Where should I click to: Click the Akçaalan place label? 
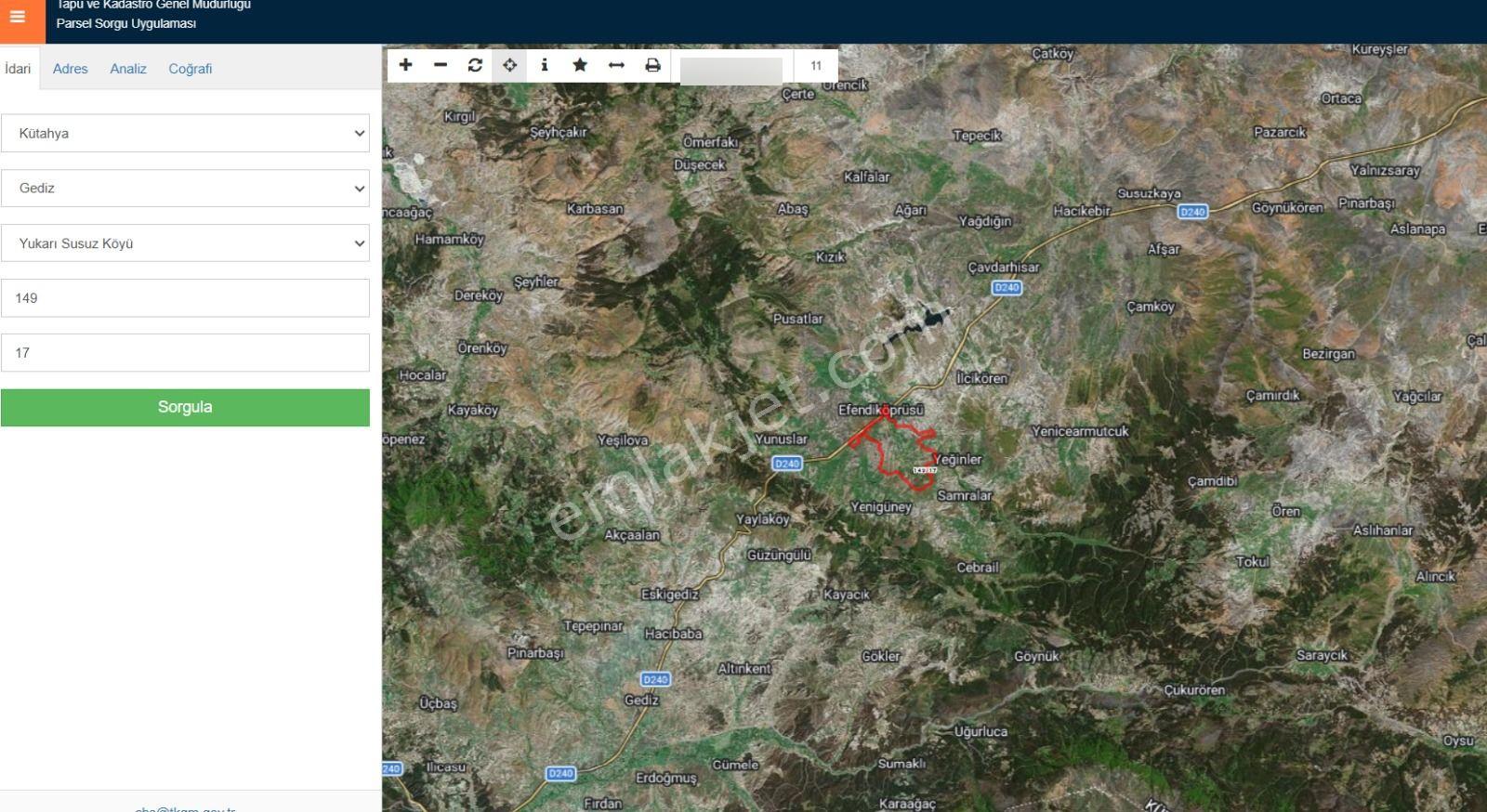click(632, 535)
